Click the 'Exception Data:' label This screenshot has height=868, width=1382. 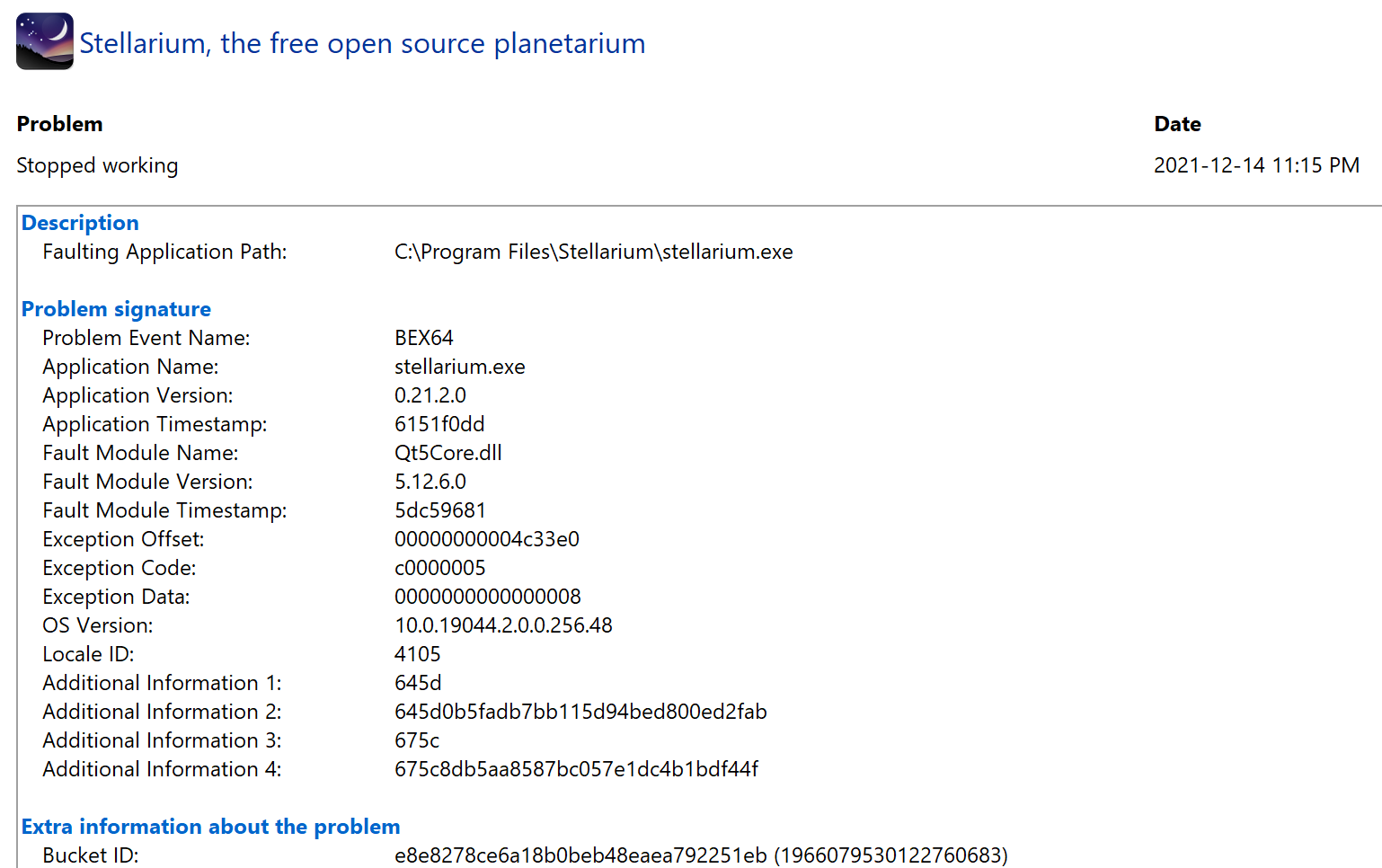click(x=116, y=597)
